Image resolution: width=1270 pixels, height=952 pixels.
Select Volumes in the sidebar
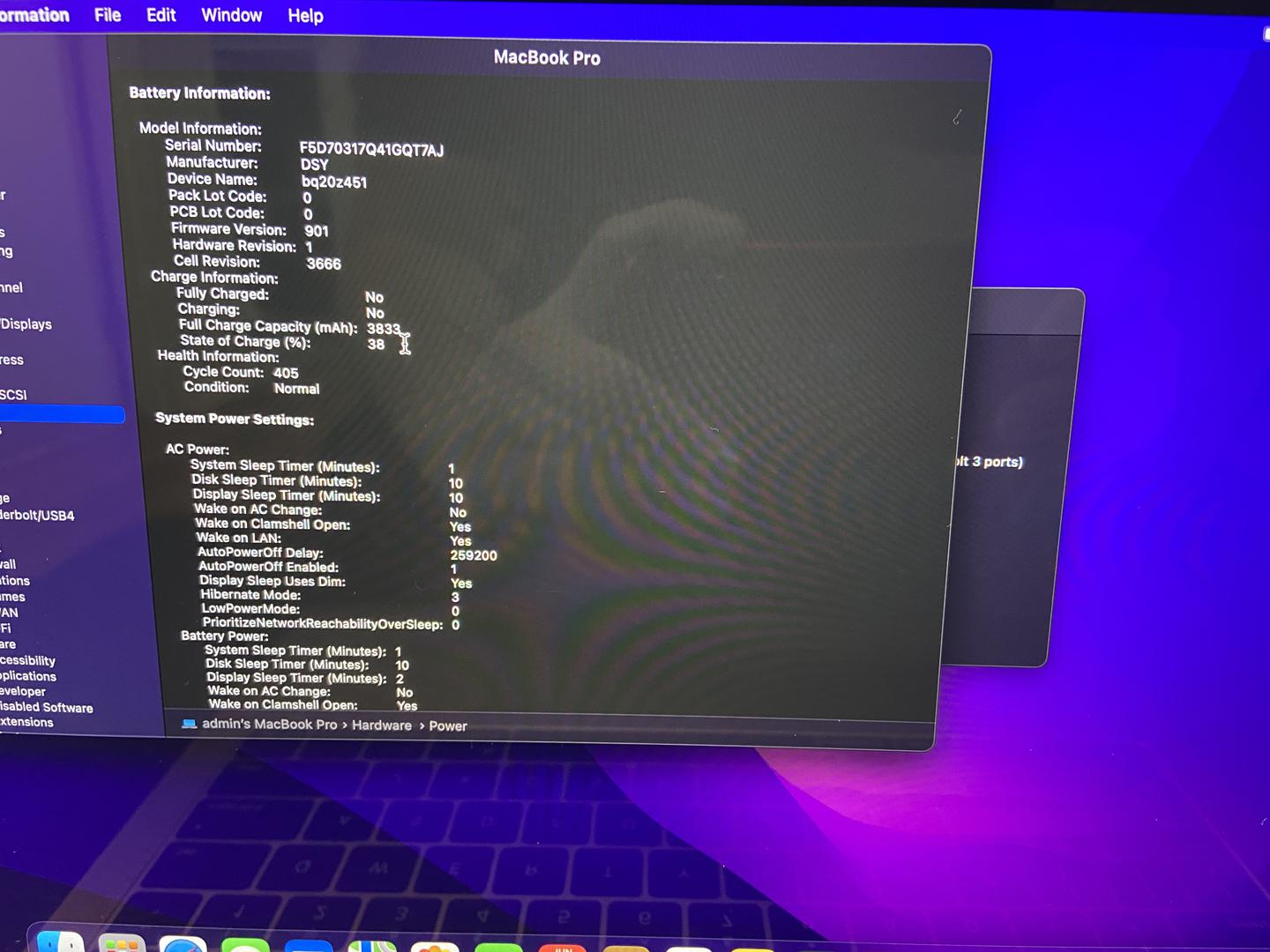(12, 597)
